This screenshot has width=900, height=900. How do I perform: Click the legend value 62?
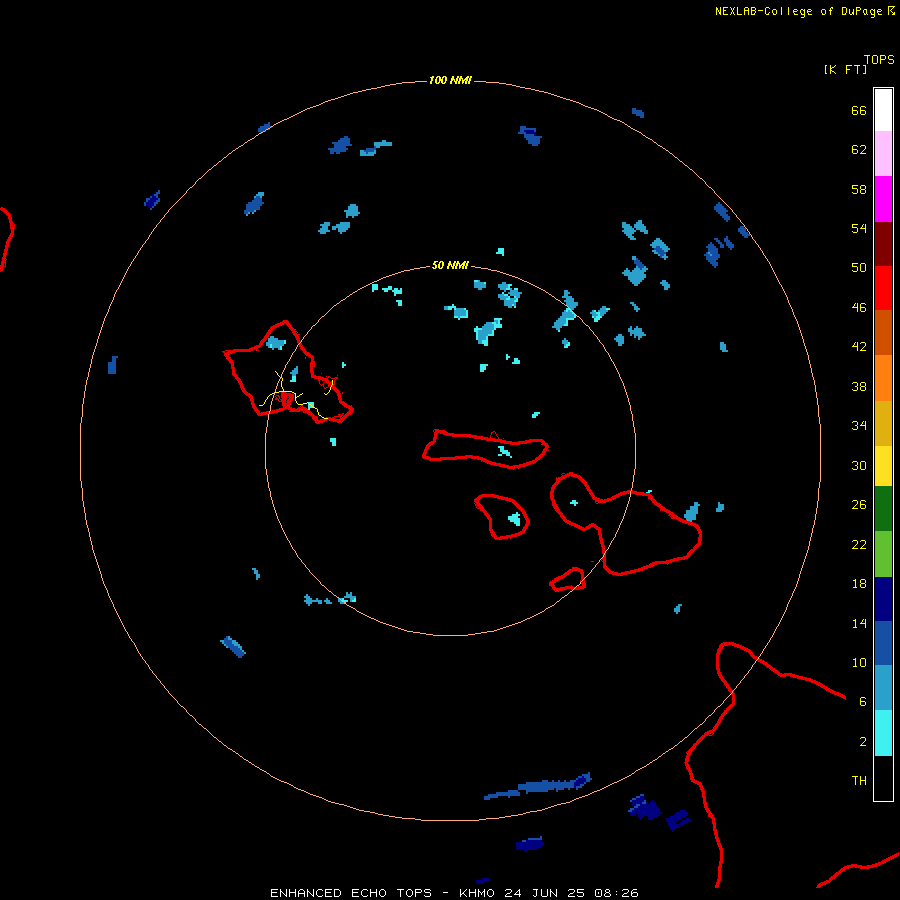pos(859,150)
